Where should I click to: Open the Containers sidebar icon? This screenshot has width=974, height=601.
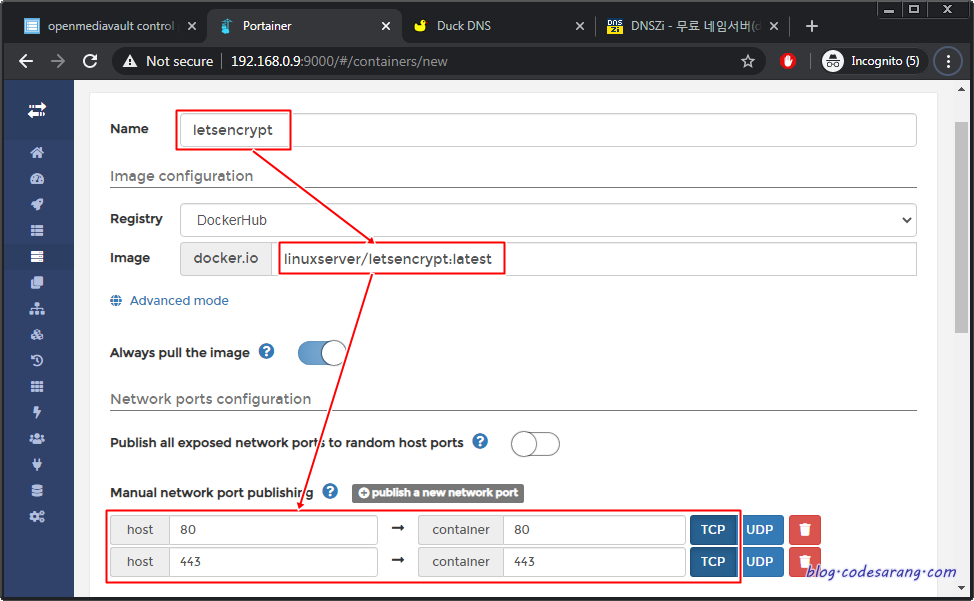click(37, 256)
